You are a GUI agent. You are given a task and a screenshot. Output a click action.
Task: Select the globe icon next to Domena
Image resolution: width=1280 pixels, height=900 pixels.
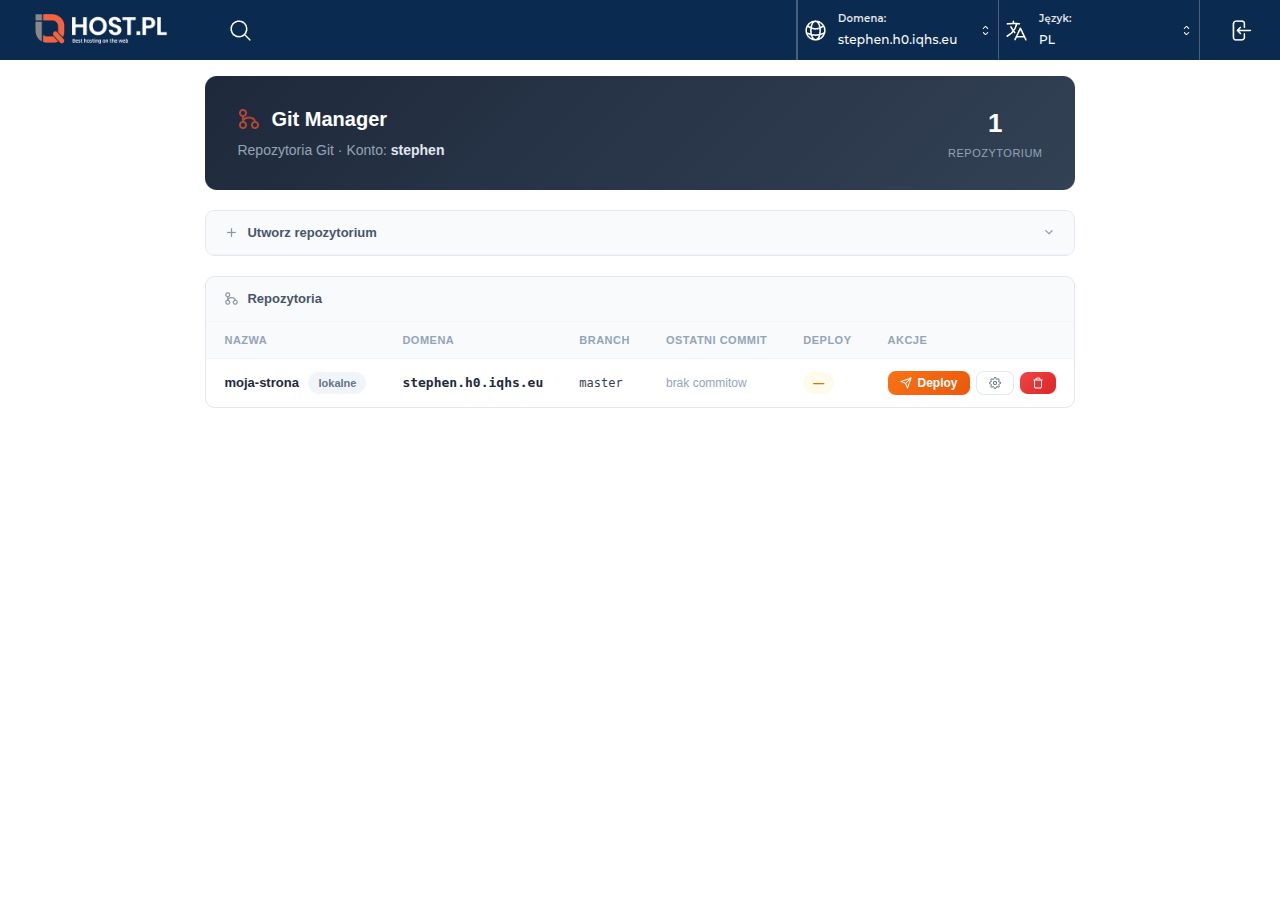[815, 30]
